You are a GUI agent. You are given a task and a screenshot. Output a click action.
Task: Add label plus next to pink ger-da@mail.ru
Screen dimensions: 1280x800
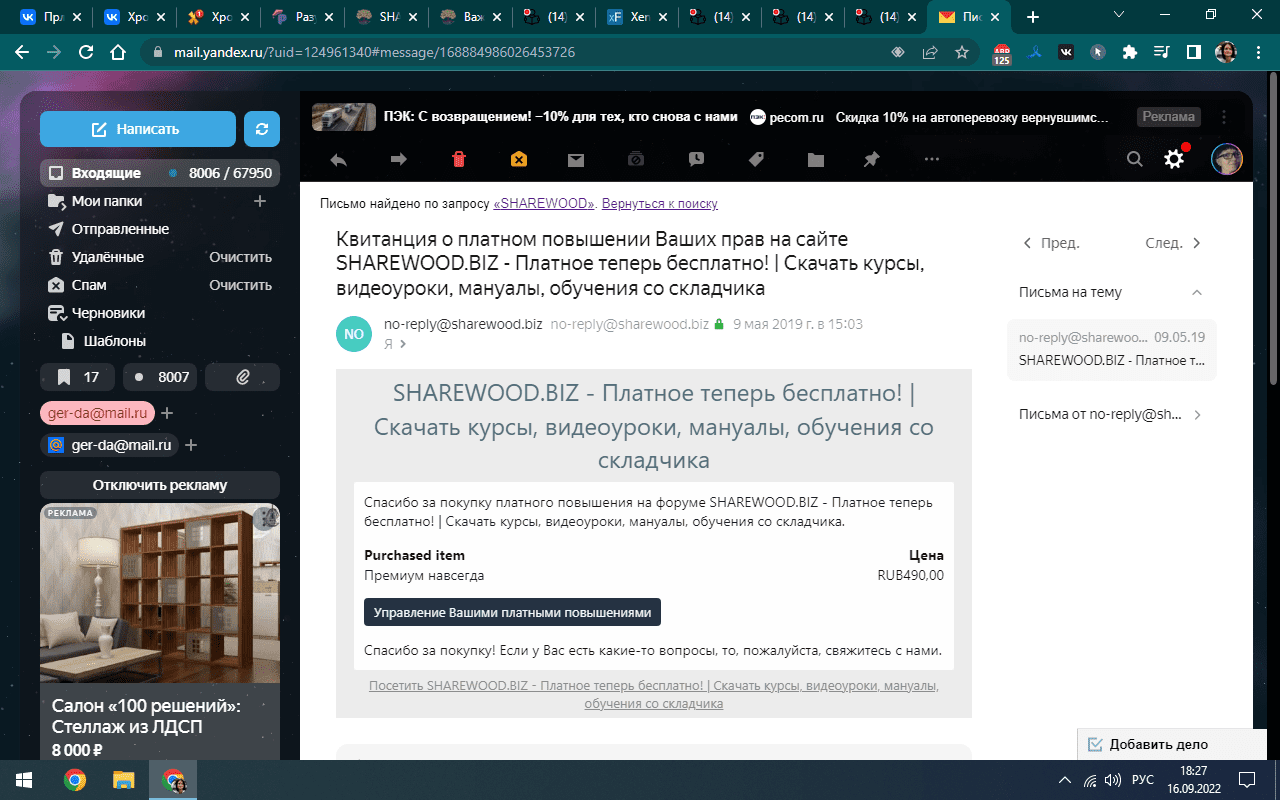click(168, 413)
